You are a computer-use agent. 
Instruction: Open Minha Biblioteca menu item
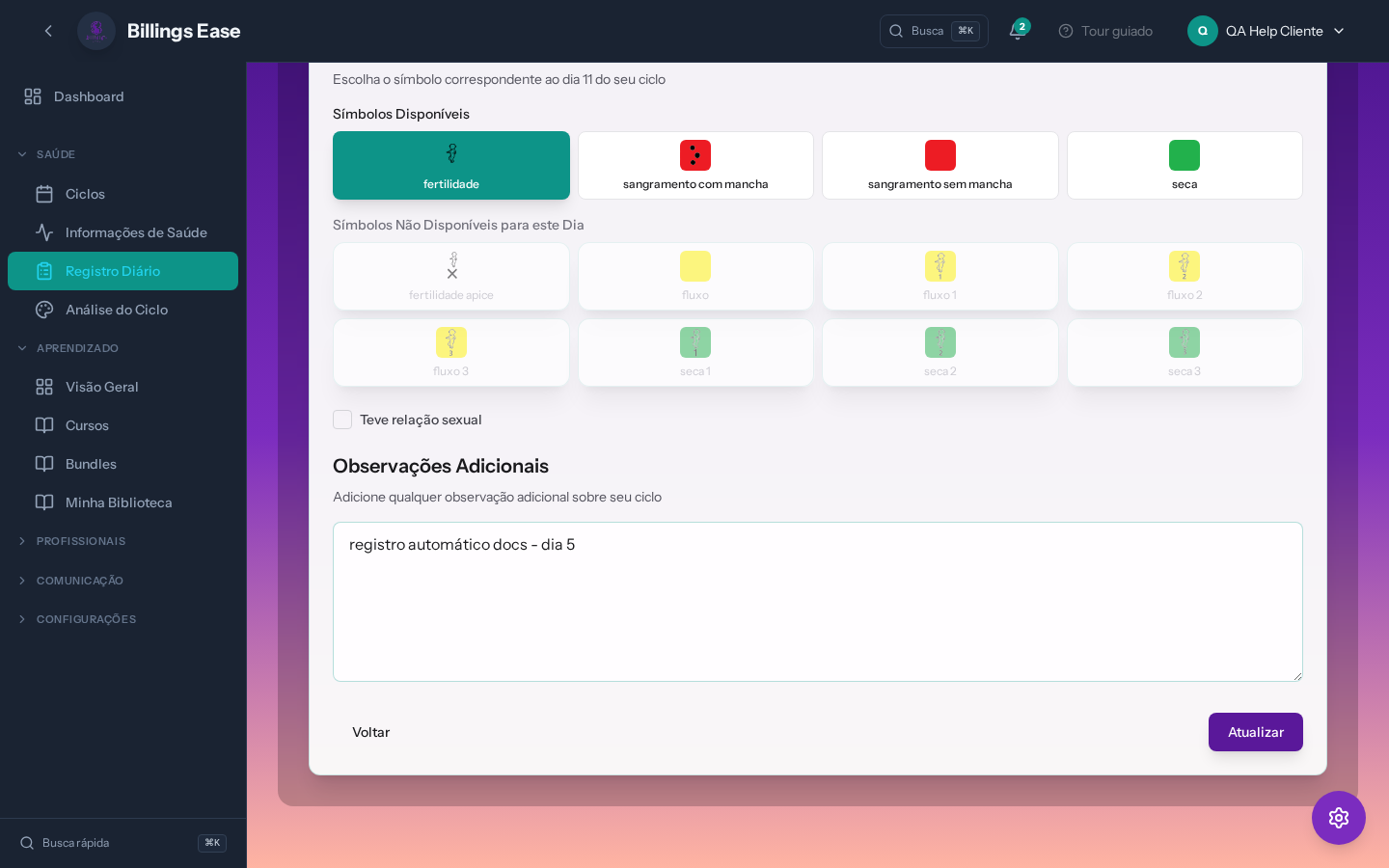(x=119, y=502)
